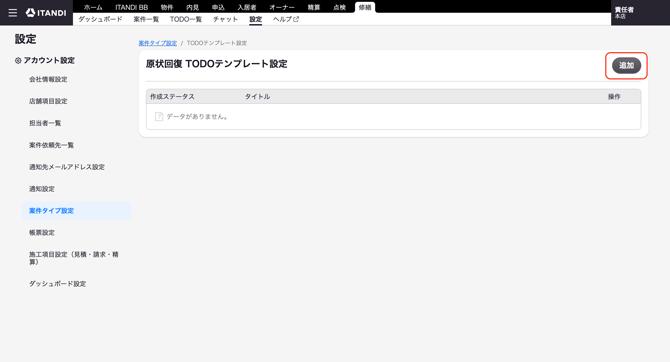This screenshot has width=670, height=362.
Task: Click the アカウント設定 section label
Action: pyautogui.click(x=49, y=61)
